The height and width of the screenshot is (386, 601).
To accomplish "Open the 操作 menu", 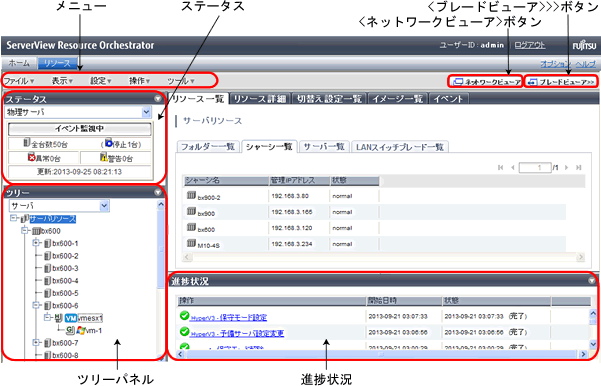I will [x=139, y=81].
